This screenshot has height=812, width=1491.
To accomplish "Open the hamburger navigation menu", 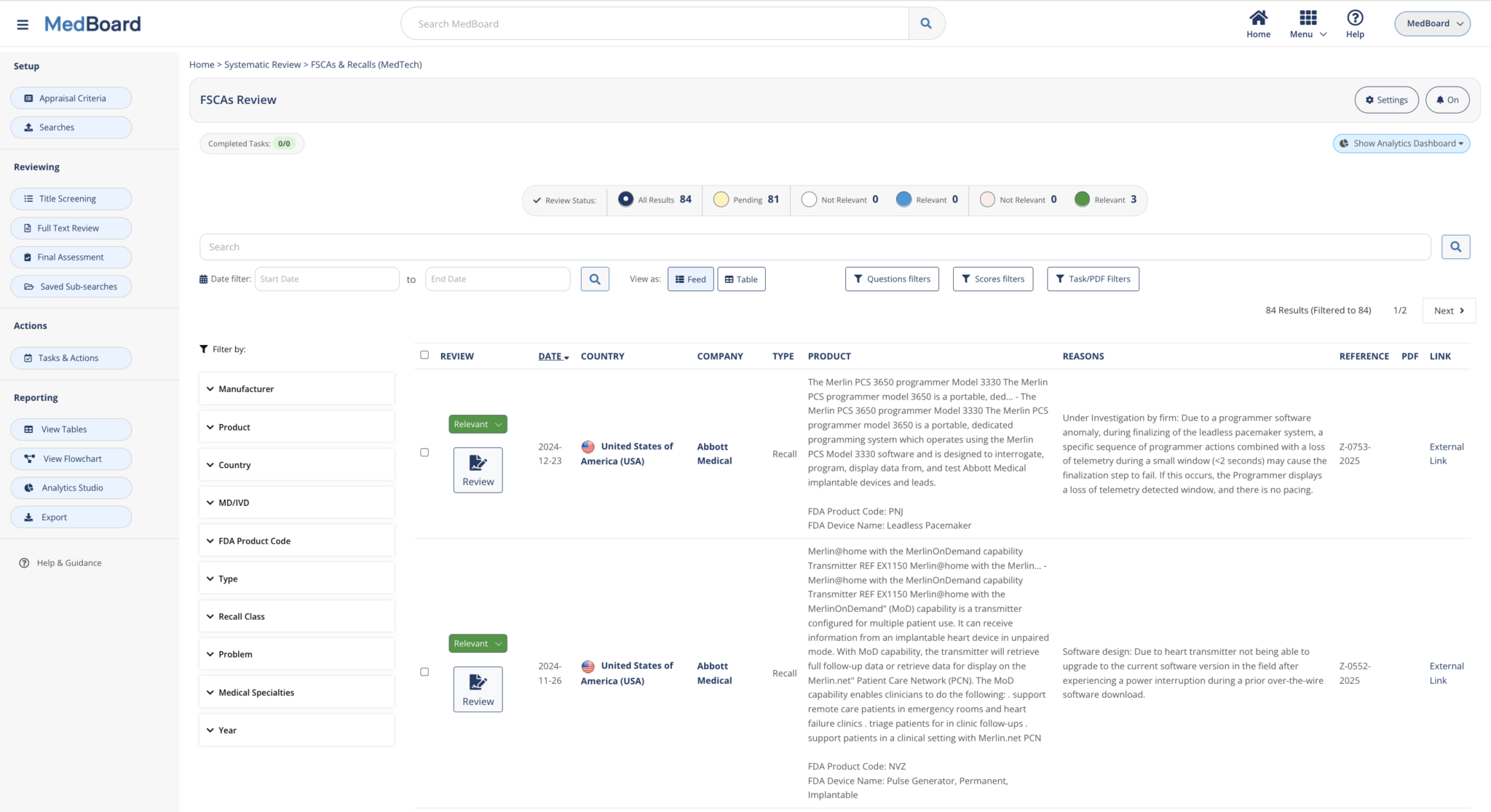I will tap(22, 23).
